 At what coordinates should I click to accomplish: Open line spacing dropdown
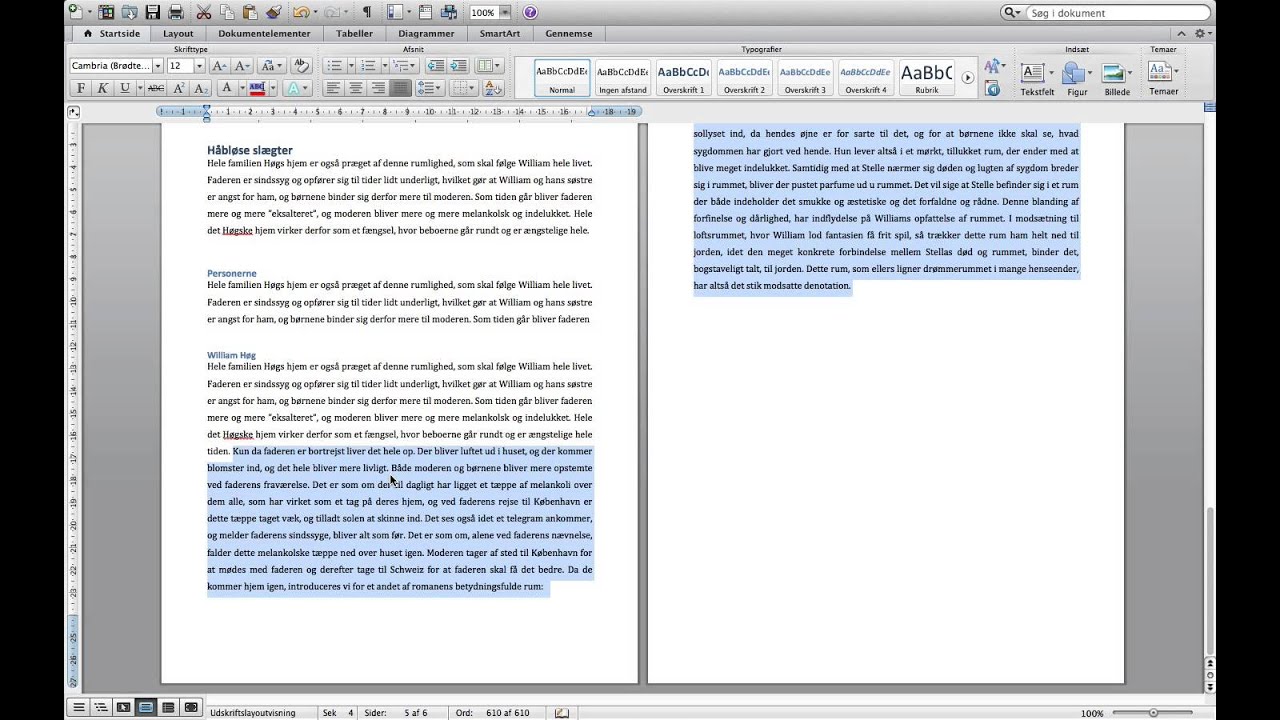pyautogui.click(x=429, y=88)
